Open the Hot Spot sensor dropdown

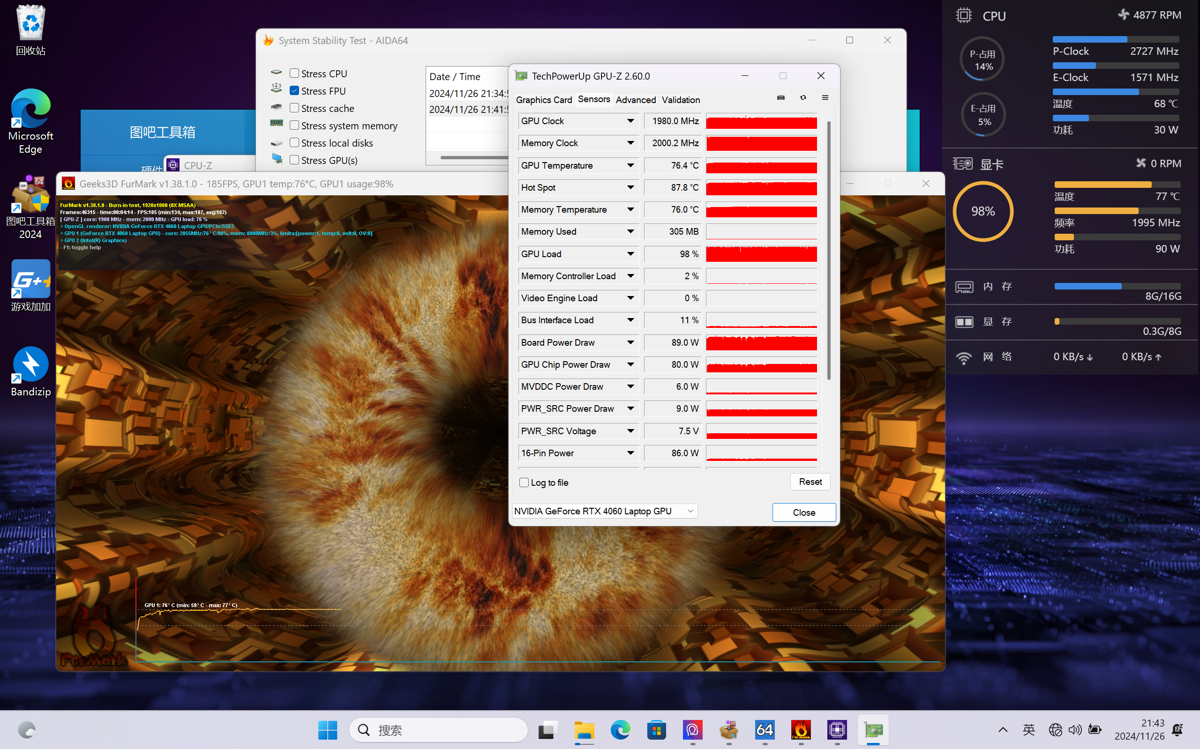point(630,188)
